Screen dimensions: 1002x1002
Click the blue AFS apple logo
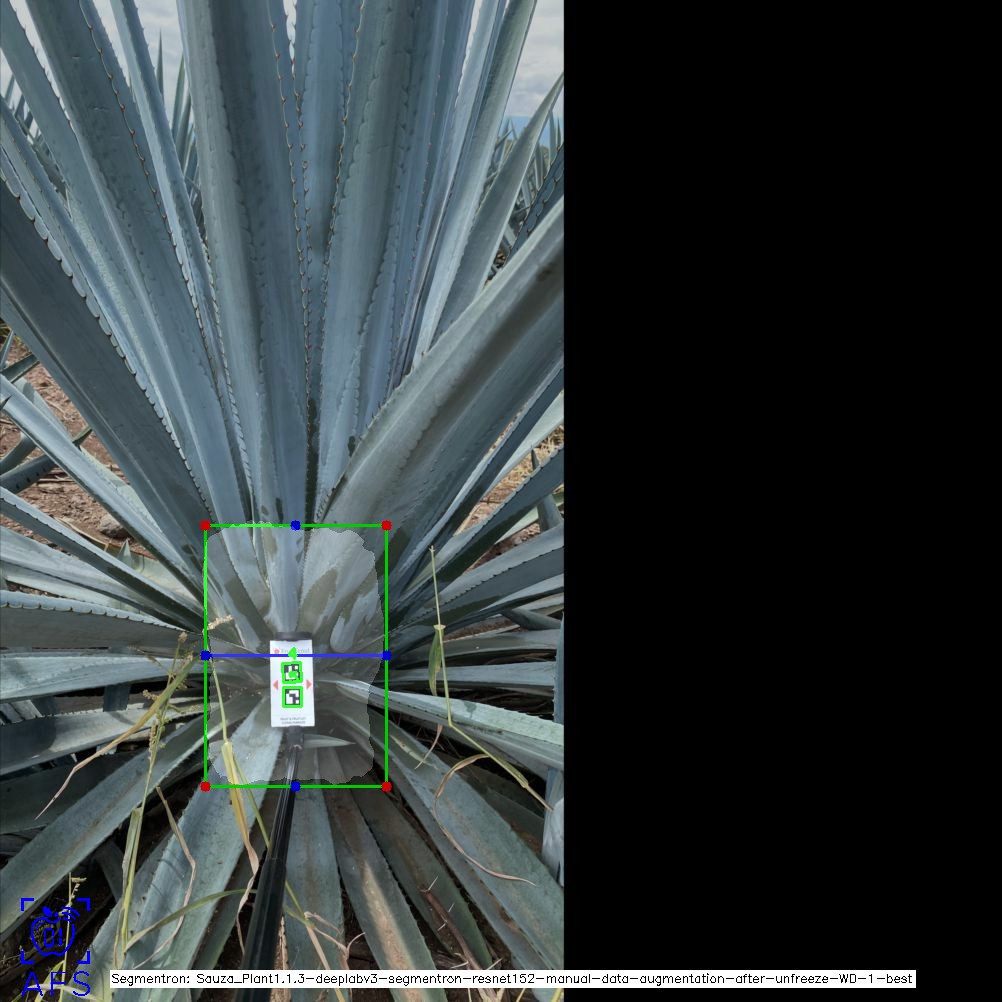(x=56, y=946)
